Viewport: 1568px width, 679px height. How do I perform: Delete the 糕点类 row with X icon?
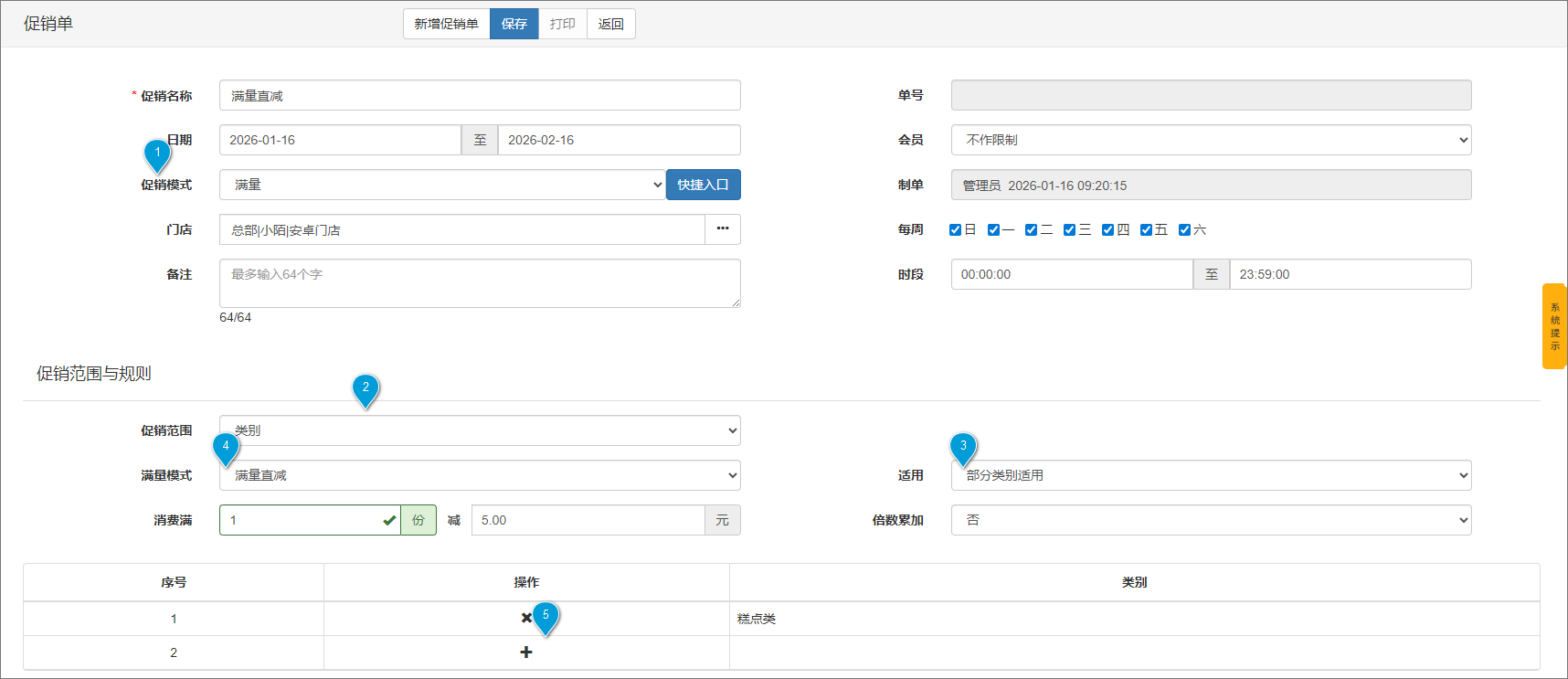coord(525,619)
